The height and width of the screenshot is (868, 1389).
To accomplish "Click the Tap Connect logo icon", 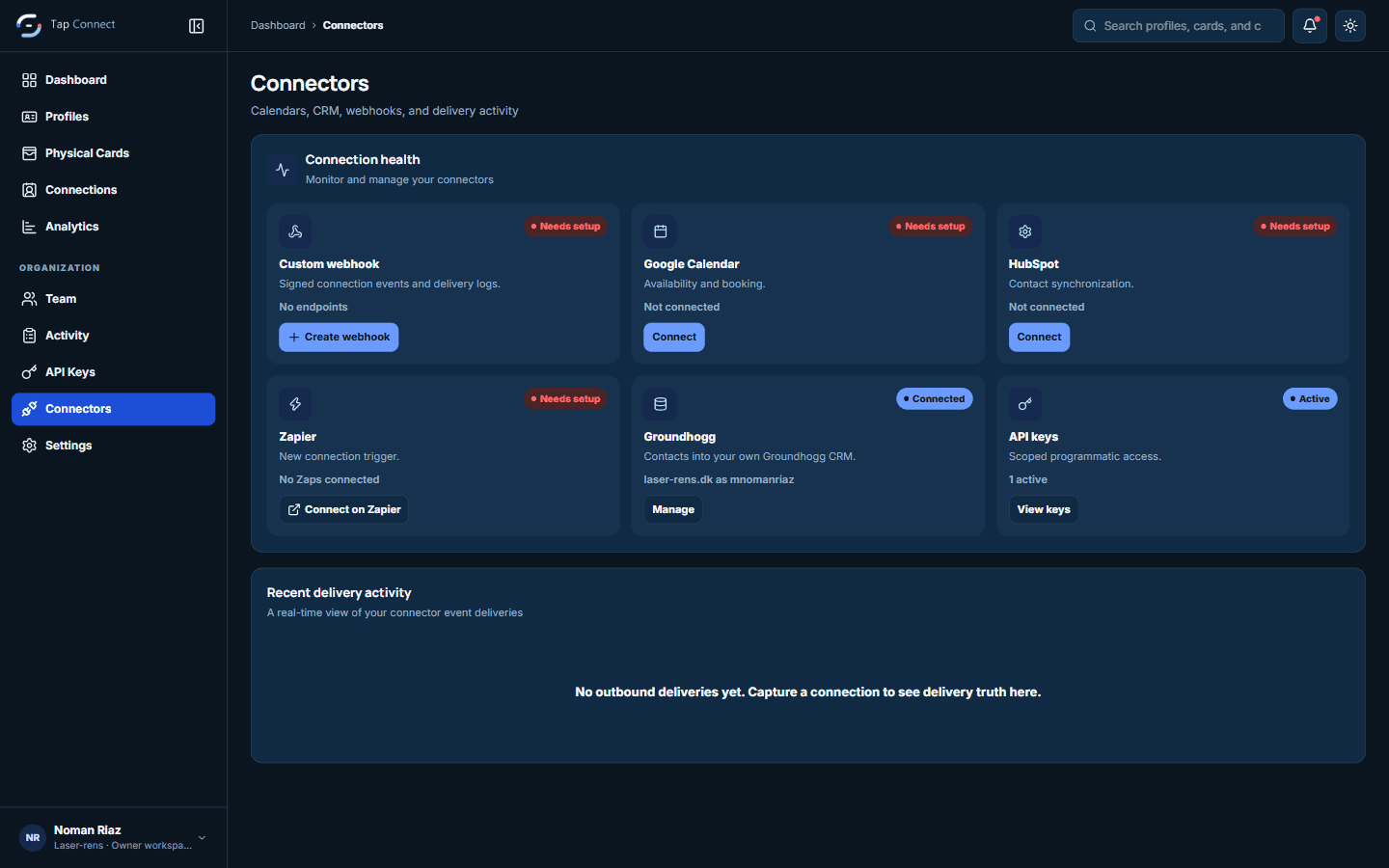I will coord(29,25).
